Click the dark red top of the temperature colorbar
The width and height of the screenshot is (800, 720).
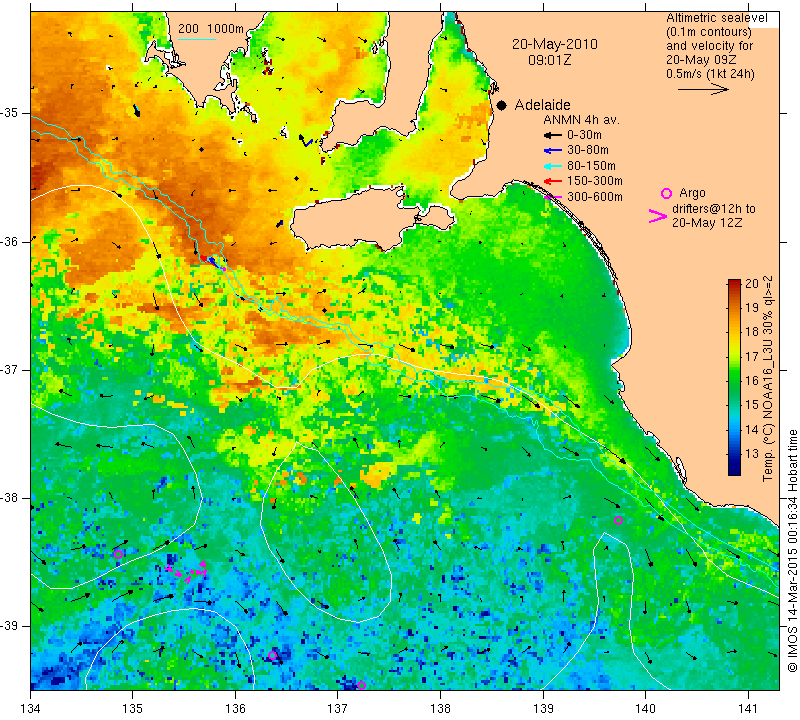point(734,284)
